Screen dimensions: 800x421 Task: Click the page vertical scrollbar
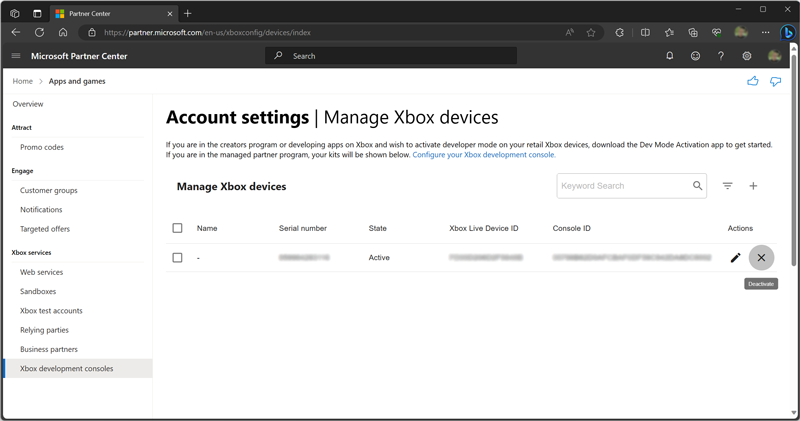tap(793, 158)
